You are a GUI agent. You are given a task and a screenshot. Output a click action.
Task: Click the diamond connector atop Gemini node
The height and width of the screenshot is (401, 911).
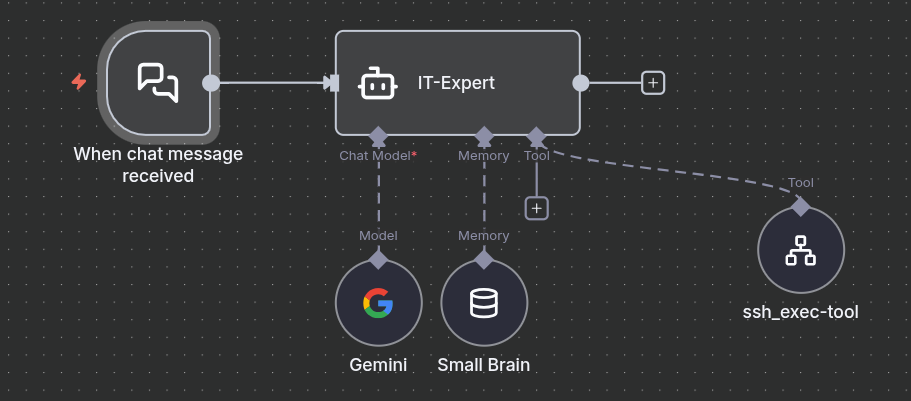pyautogui.click(x=378, y=260)
